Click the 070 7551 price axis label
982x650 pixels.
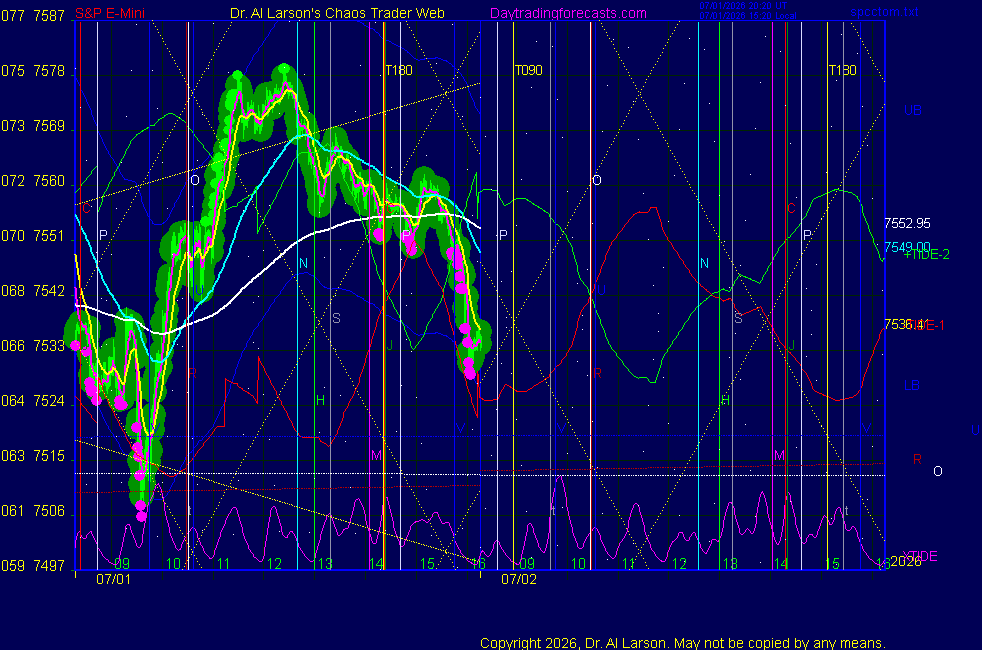(x=33, y=236)
